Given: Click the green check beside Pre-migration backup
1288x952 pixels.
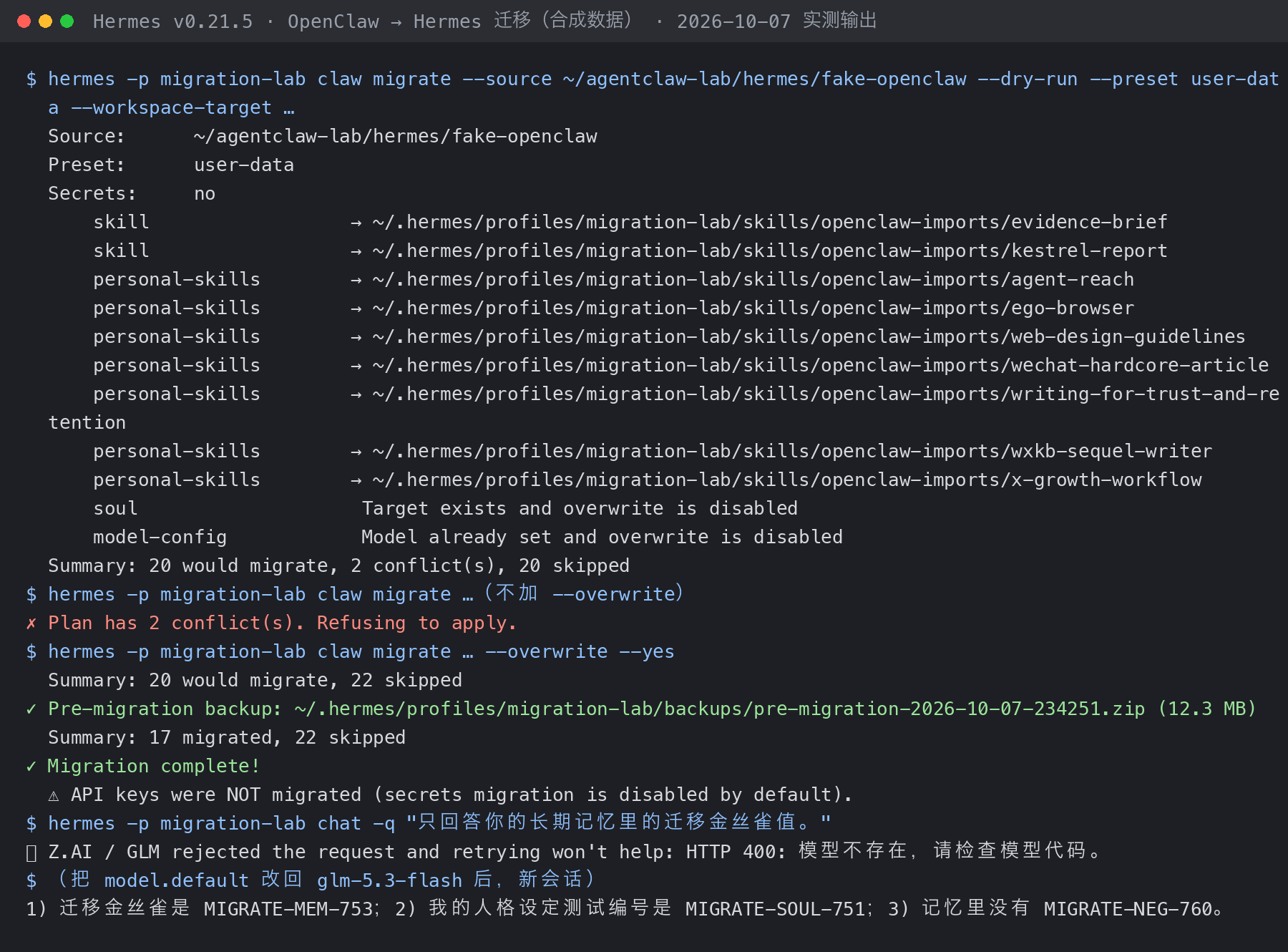Looking at the screenshot, I should (x=31, y=709).
